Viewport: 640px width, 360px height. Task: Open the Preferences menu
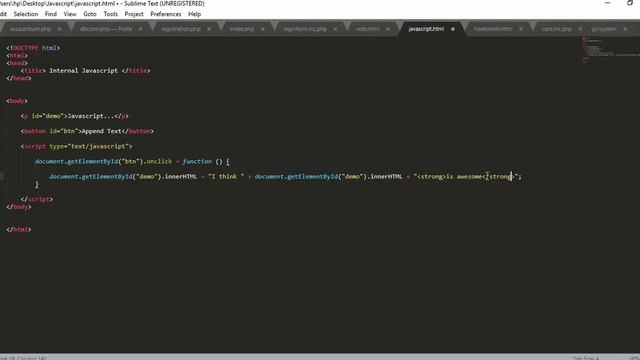(x=166, y=14)
